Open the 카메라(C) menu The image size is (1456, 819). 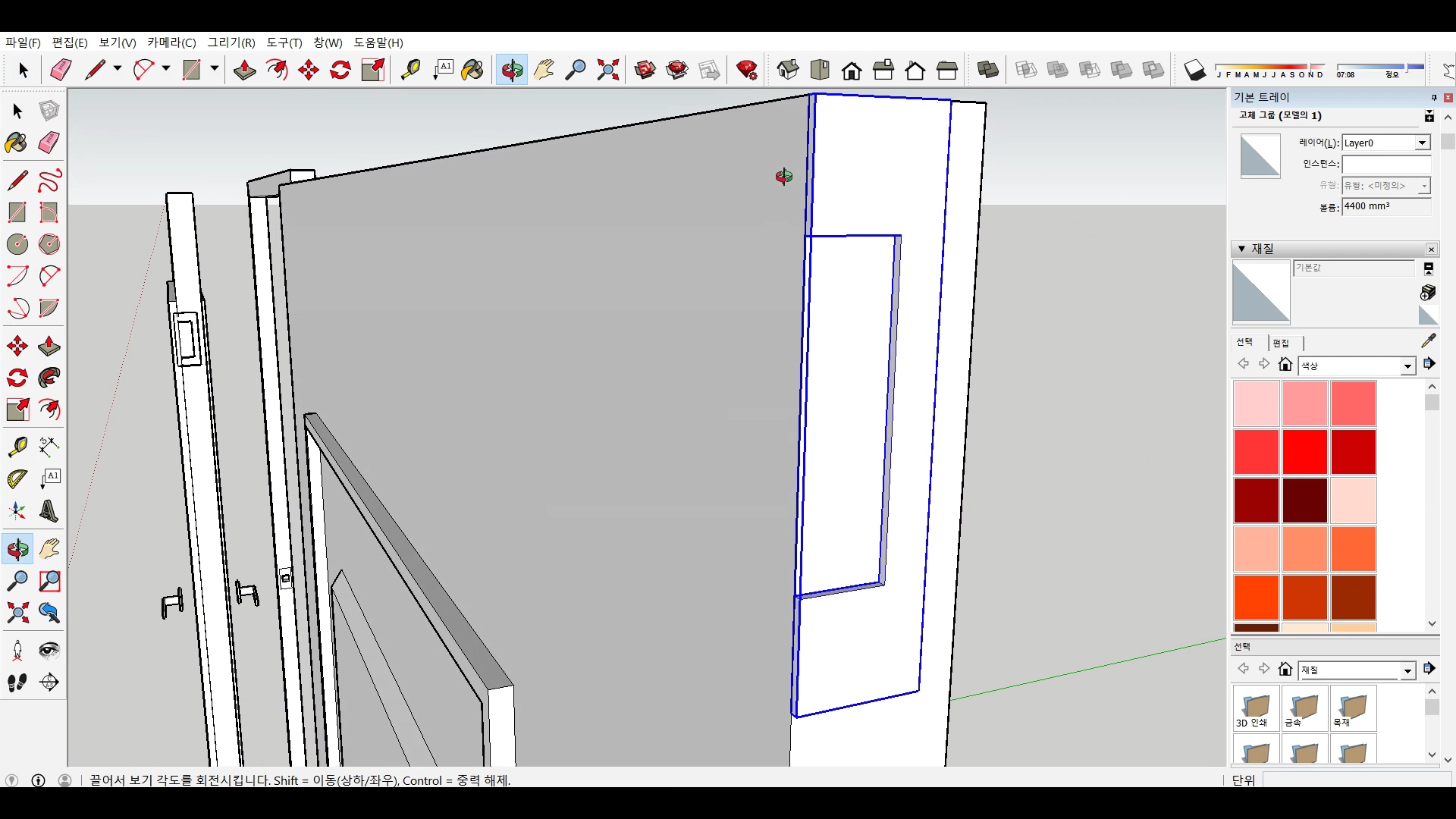[x=171, y=42]
